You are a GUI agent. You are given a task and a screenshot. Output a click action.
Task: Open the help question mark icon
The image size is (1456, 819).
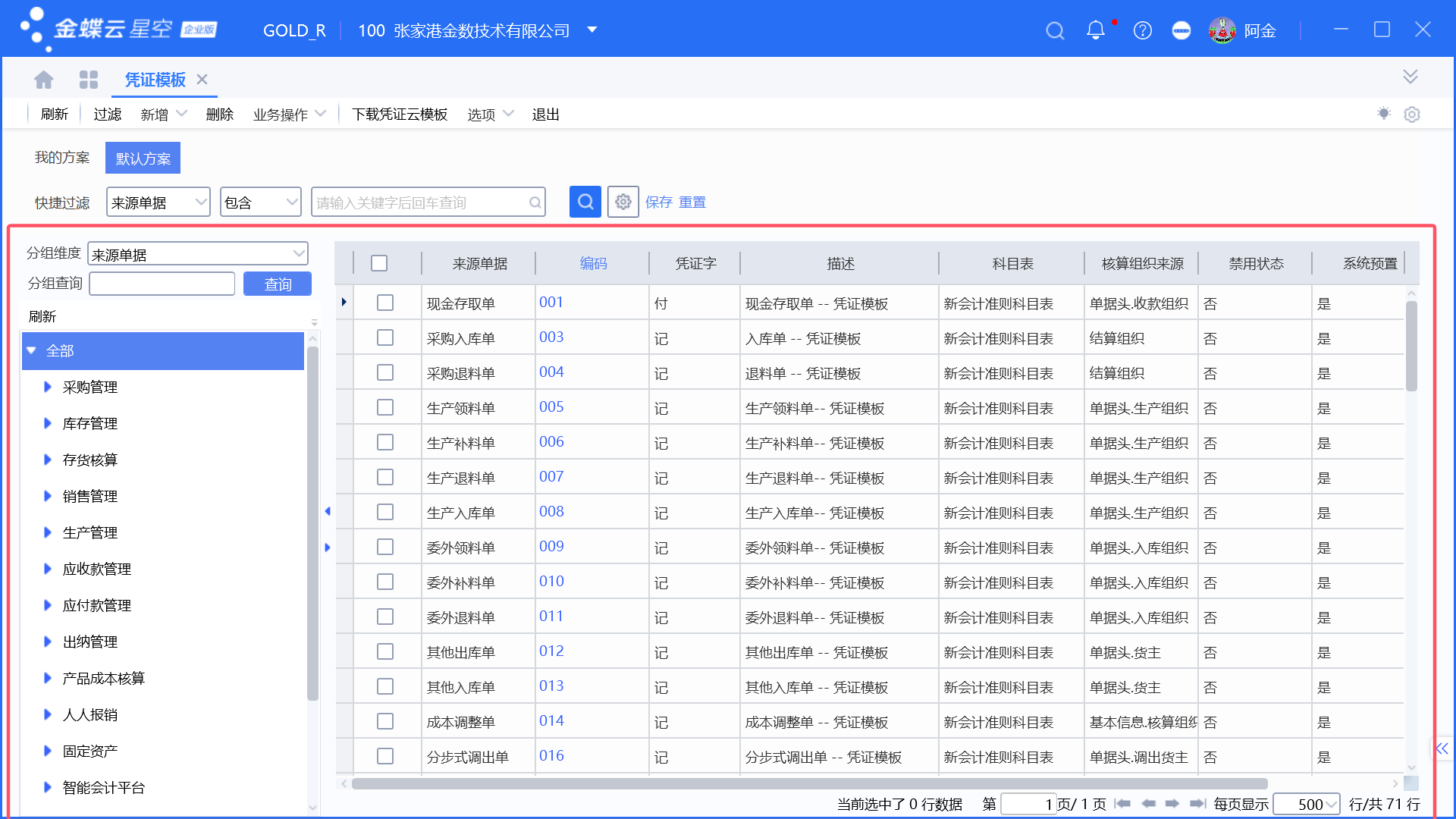click(1142, 30)
